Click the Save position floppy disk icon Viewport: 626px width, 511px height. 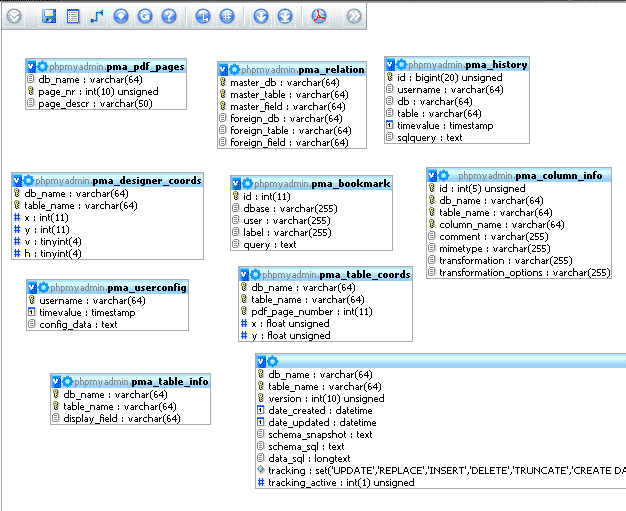tap(49, 16)
